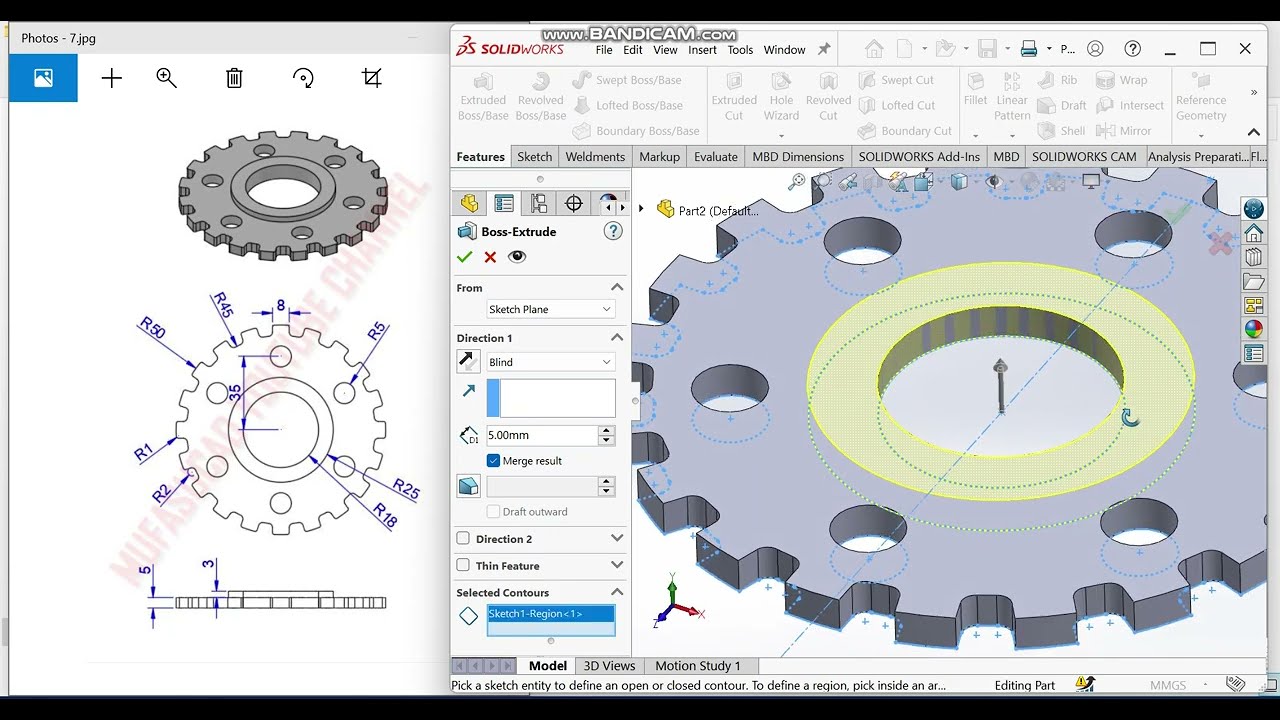Expand Thin Feature section chevron
Screen dimensions: 1280x720
[617, 566]
